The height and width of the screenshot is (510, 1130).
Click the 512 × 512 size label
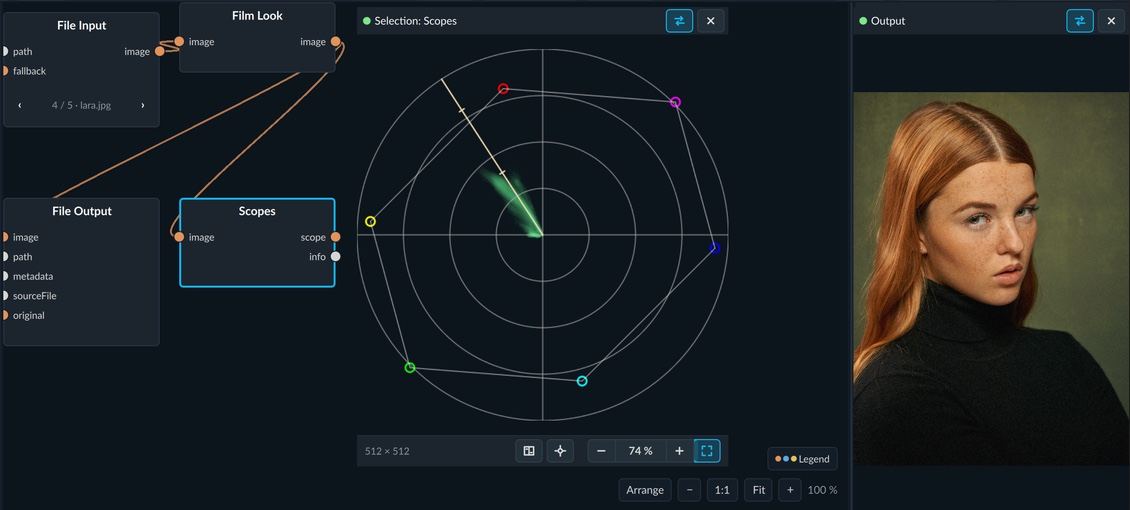click(x=387, y=451)
